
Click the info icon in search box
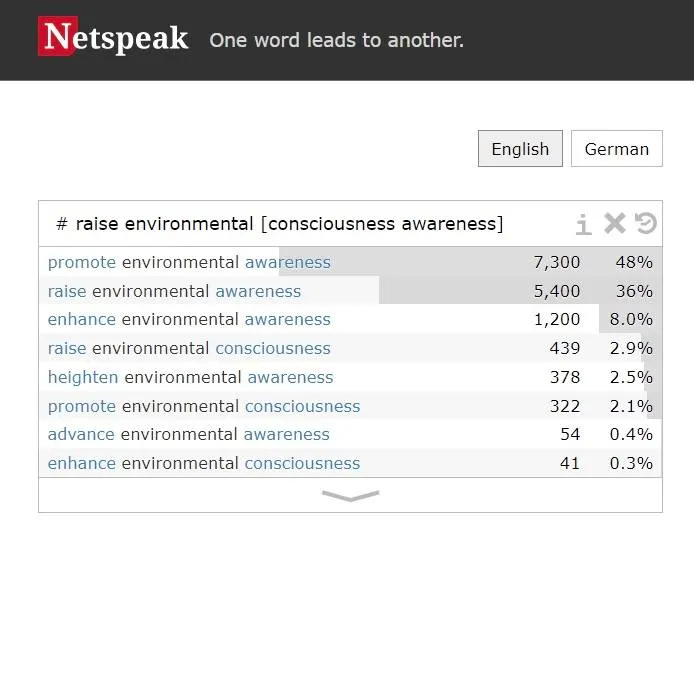584,224
